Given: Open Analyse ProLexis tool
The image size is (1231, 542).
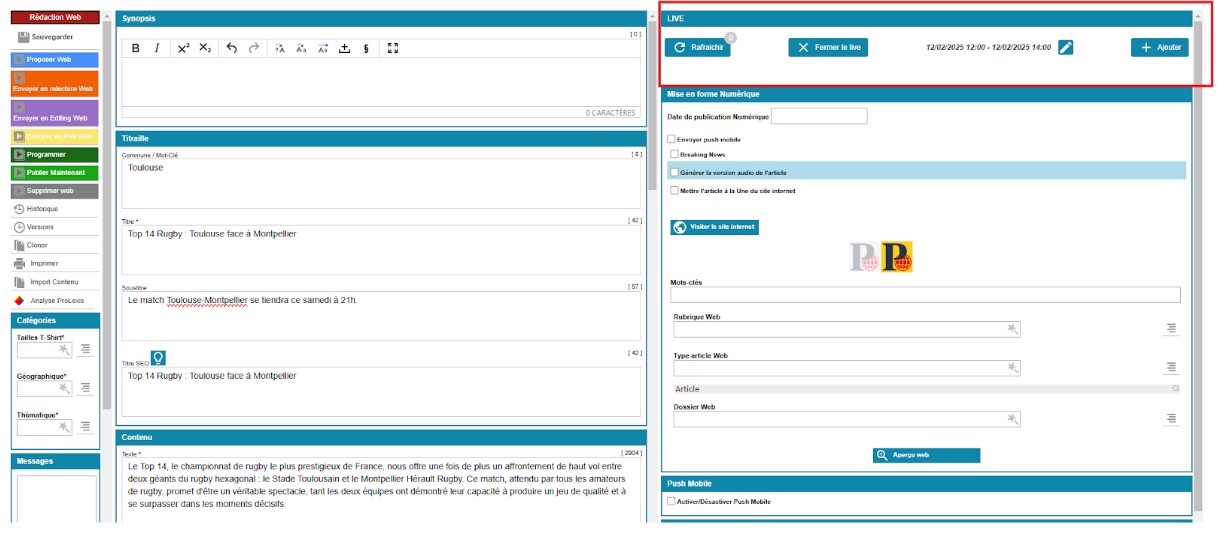Looking at the screenshot, I should click(x=55, y=300).
